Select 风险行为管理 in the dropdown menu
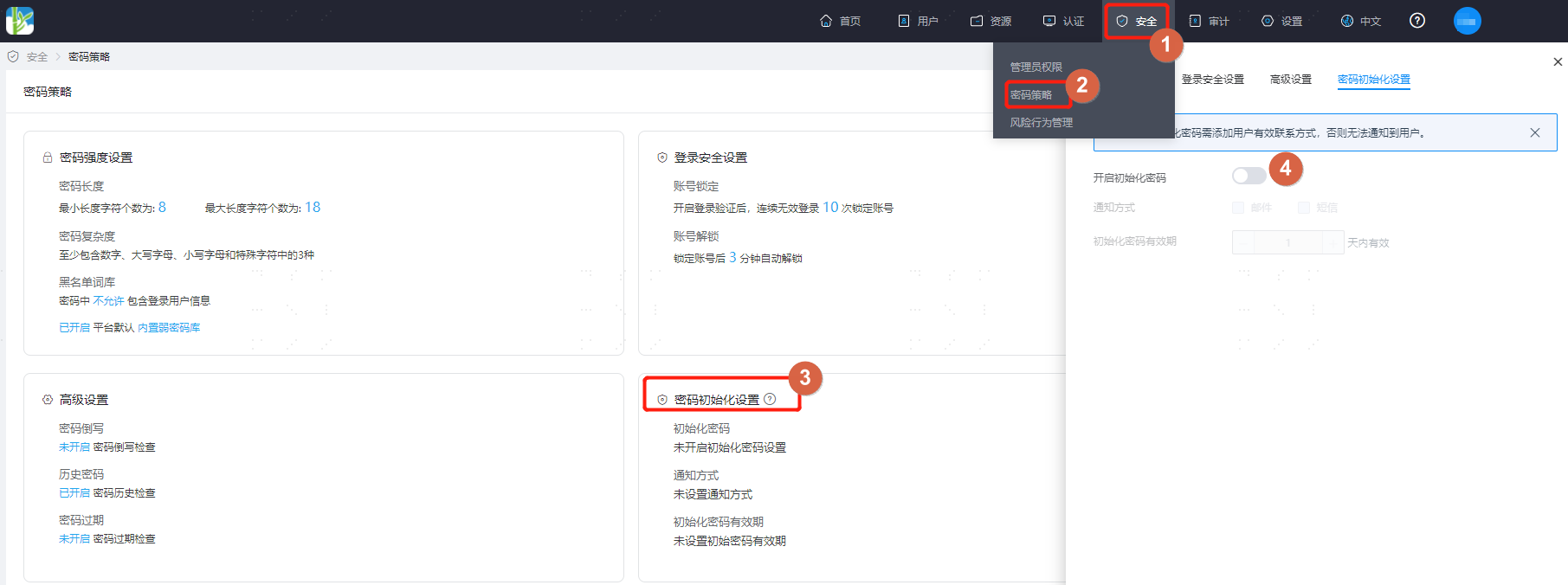 click(x=1042, y=122)
